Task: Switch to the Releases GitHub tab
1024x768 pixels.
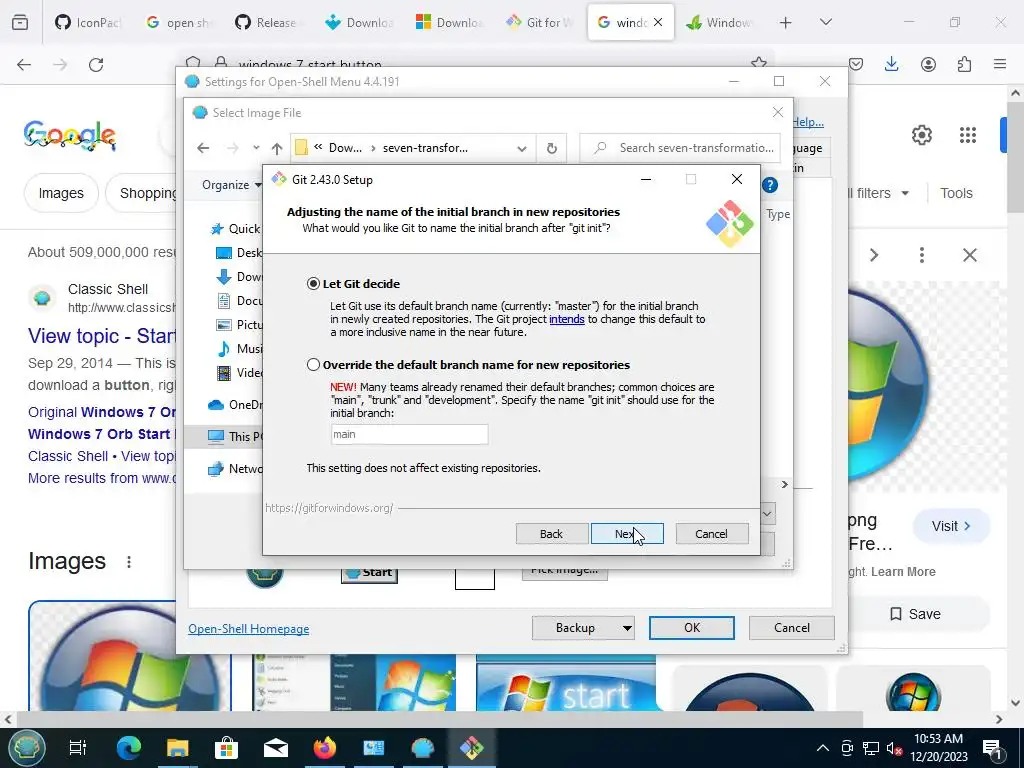Action: pos(266,22)
